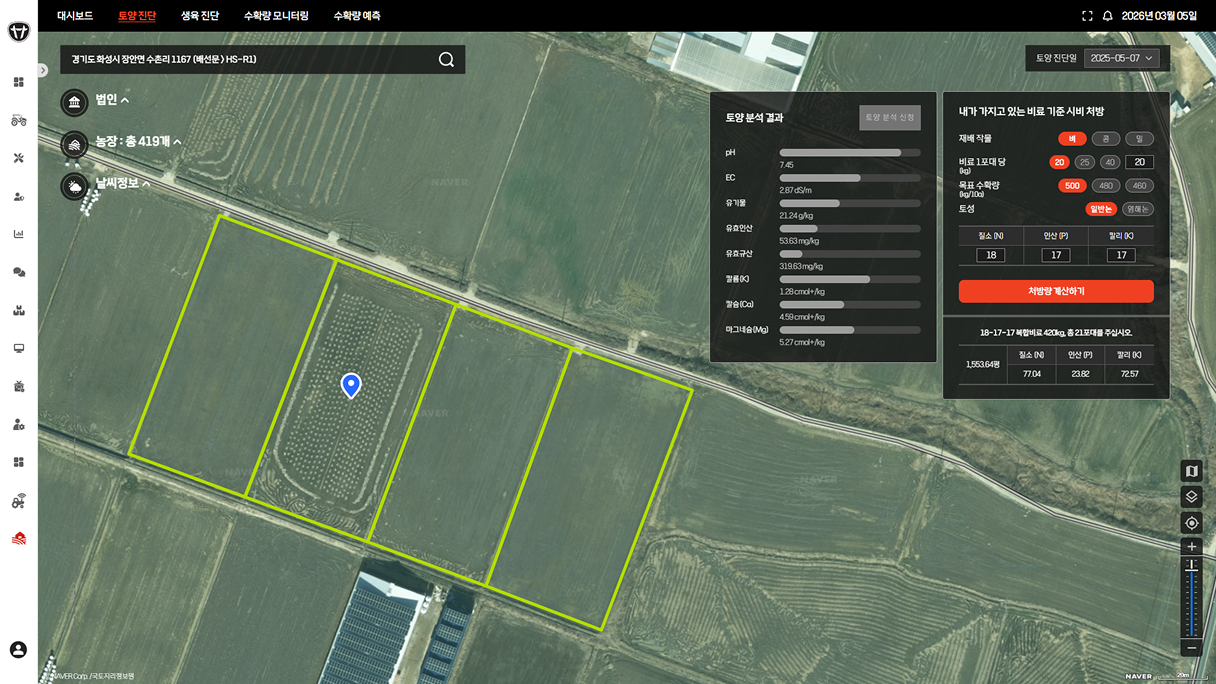
Task: Click the wrench tools icon in sidebar
Action: [18, 158]
